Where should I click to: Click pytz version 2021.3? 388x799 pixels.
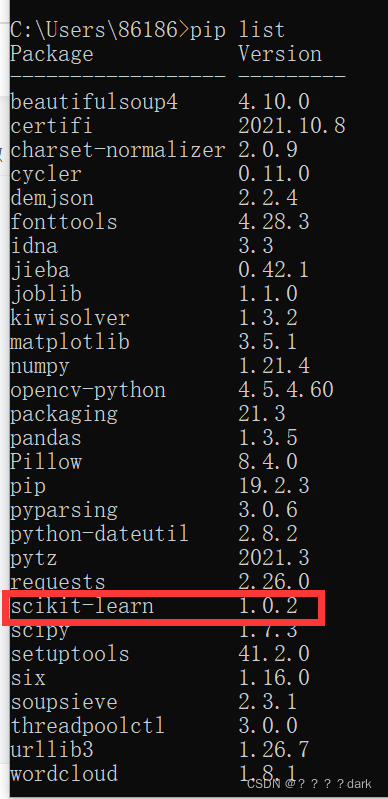point(274,557)
